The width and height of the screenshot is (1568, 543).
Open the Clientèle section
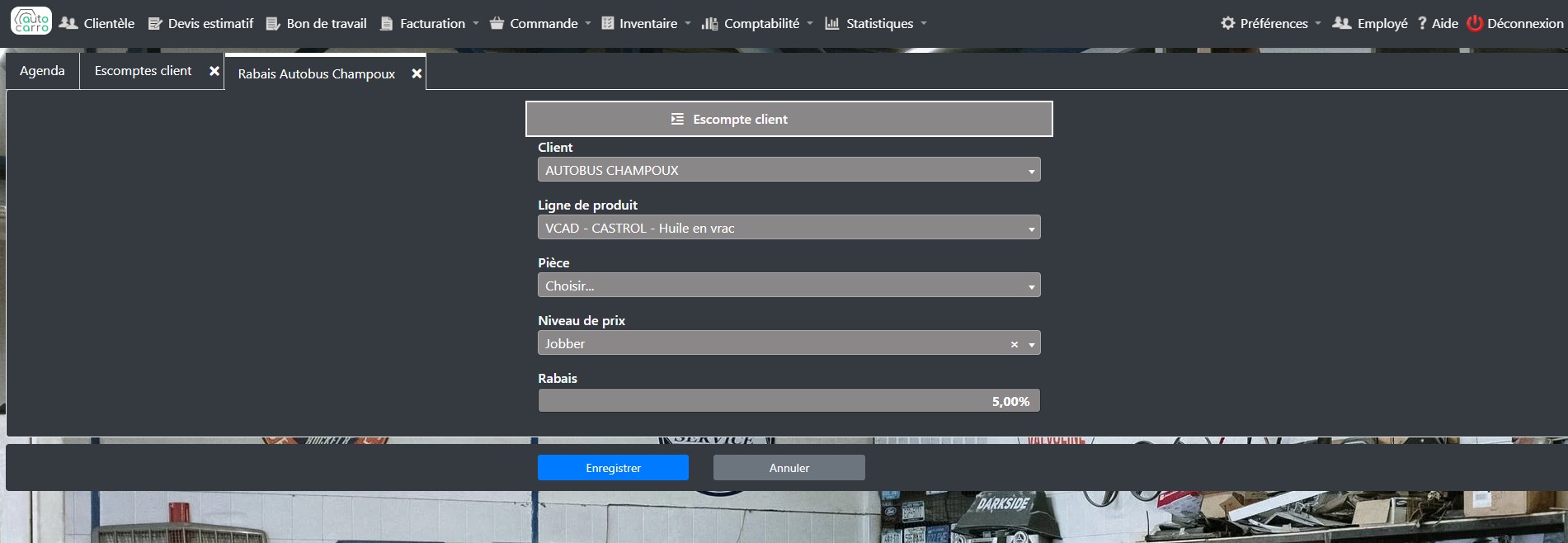(x=97, y=23)
